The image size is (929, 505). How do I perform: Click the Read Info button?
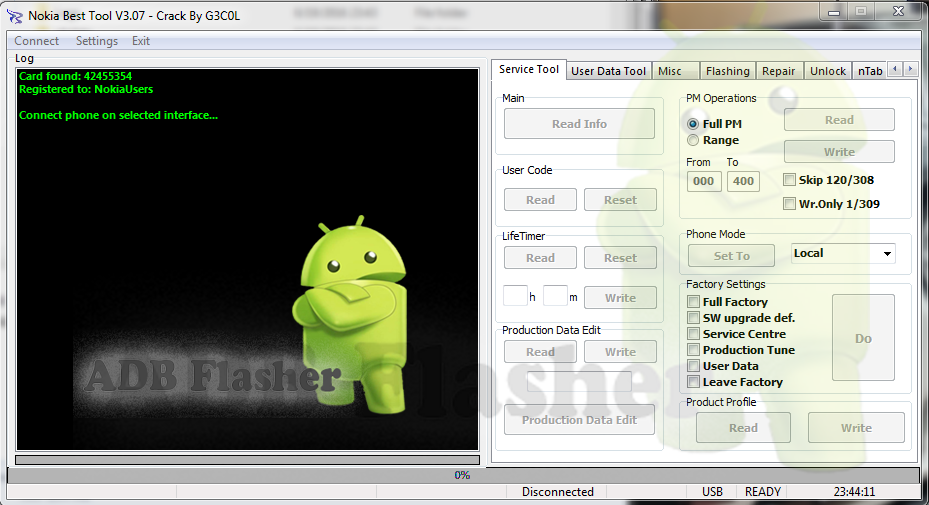pos(579,124)
